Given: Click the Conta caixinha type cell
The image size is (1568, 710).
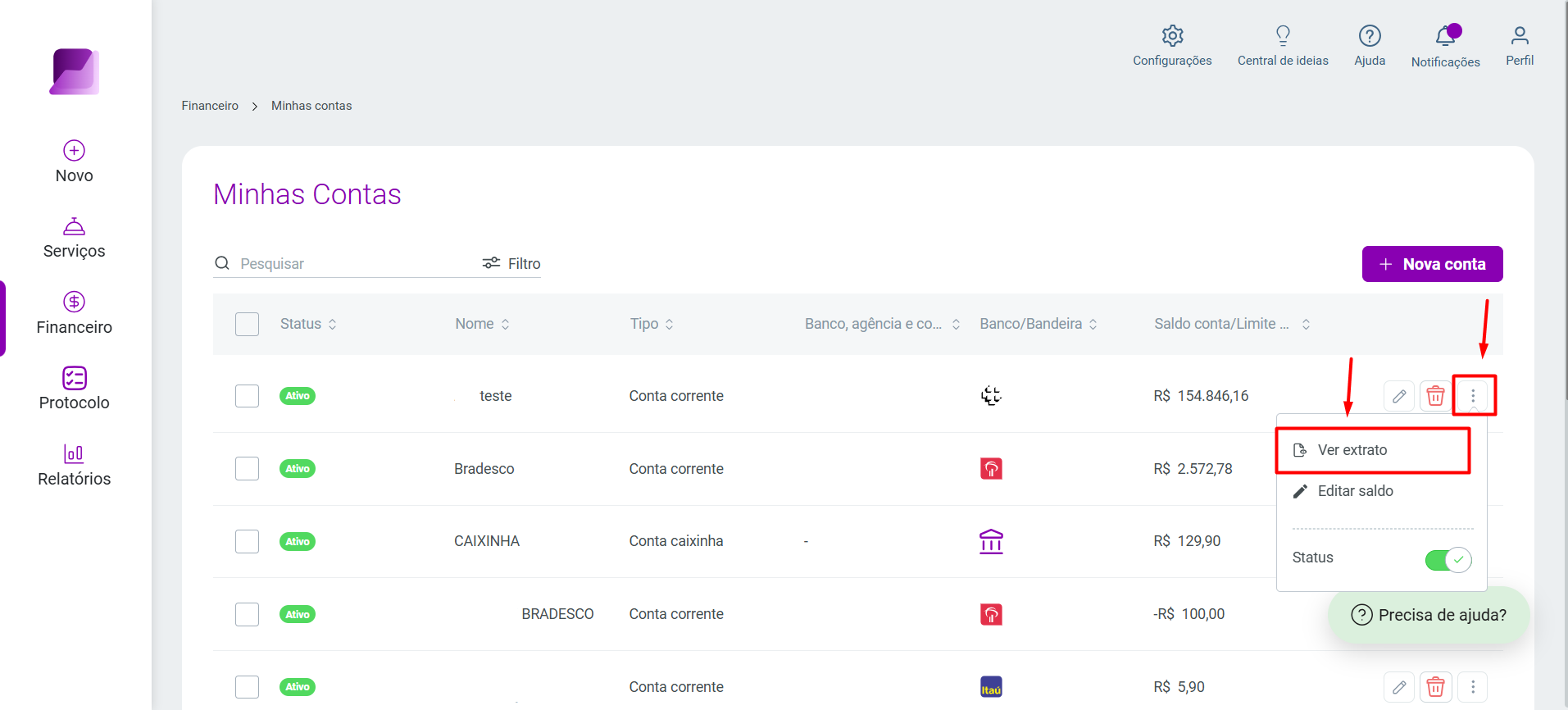Looking at the screenshot, I should [676, 541].
